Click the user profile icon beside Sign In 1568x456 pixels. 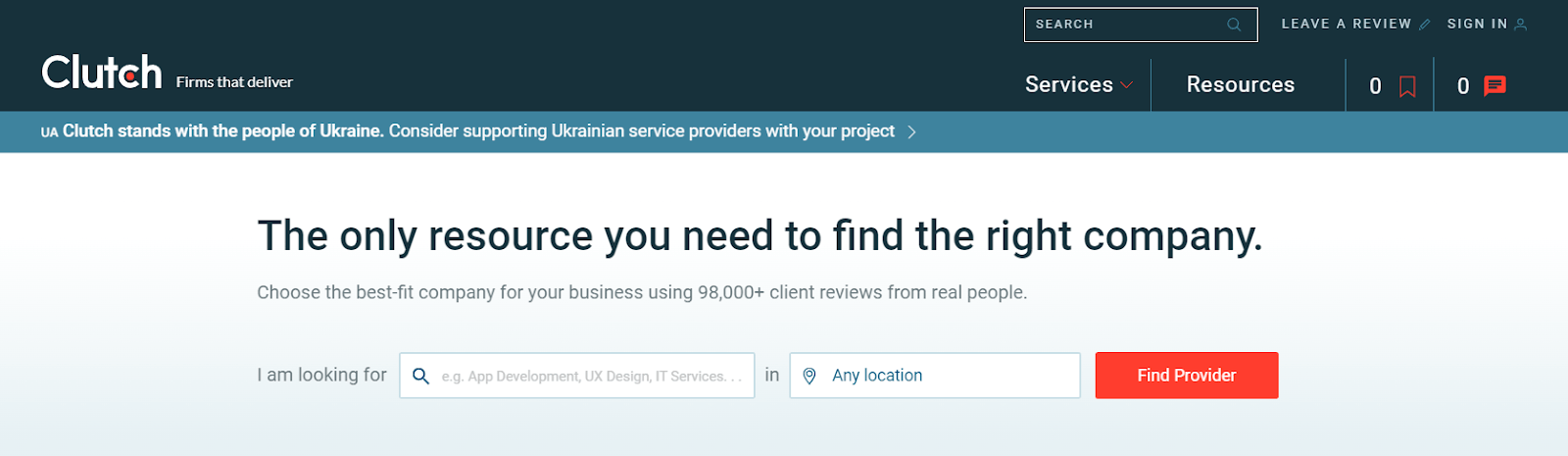tap(1520, 25)
